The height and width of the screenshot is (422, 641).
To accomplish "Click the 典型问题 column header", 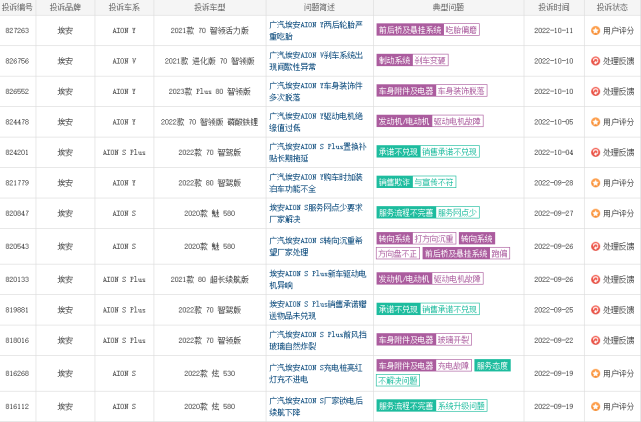I will (448, 7).
